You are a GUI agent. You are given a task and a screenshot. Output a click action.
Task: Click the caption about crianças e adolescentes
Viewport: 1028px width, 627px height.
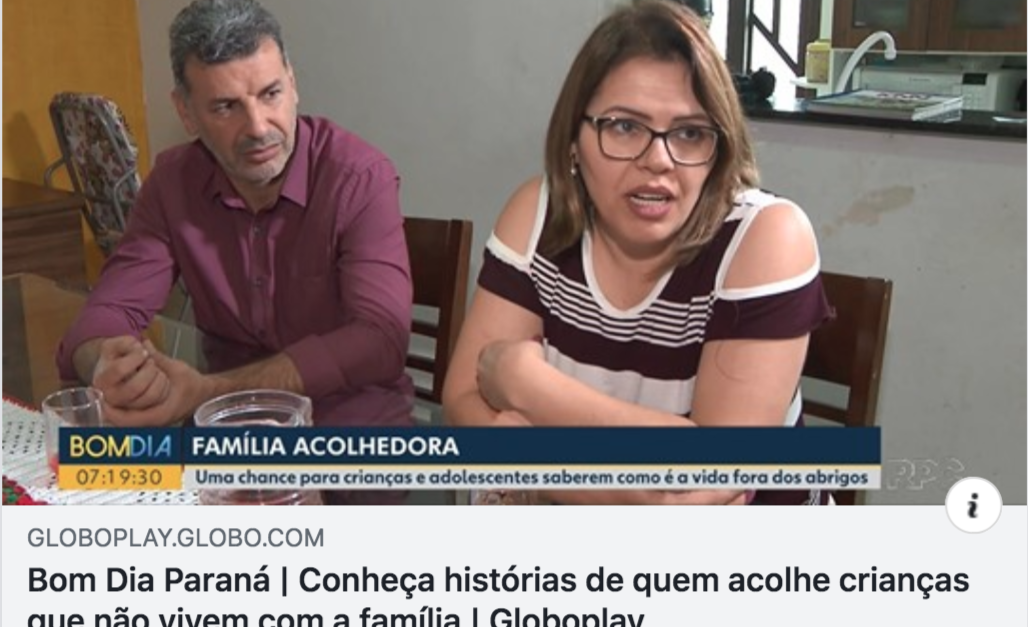click(x=531, y=477)
